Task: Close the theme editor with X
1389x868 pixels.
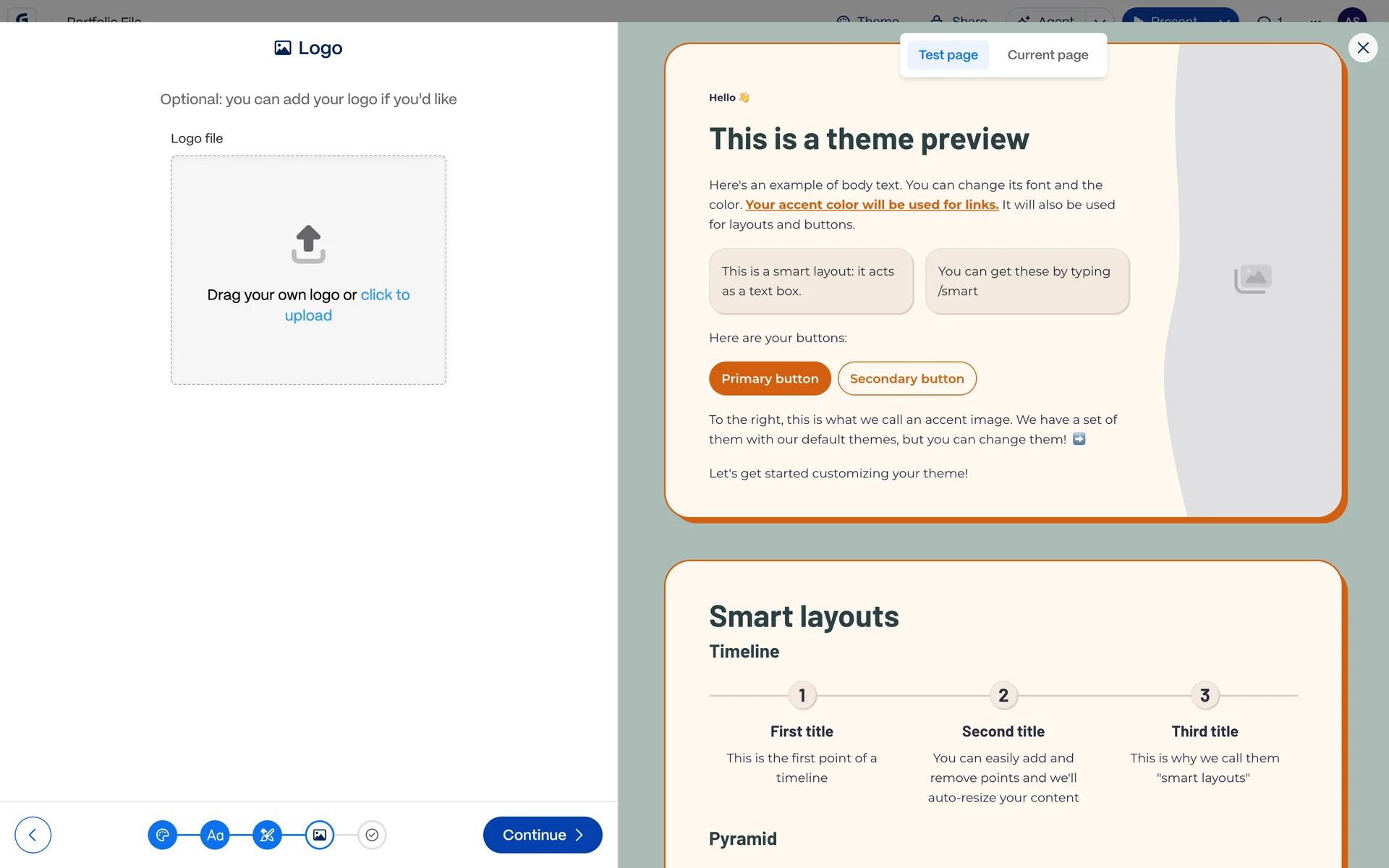Action: (1363, 48)
